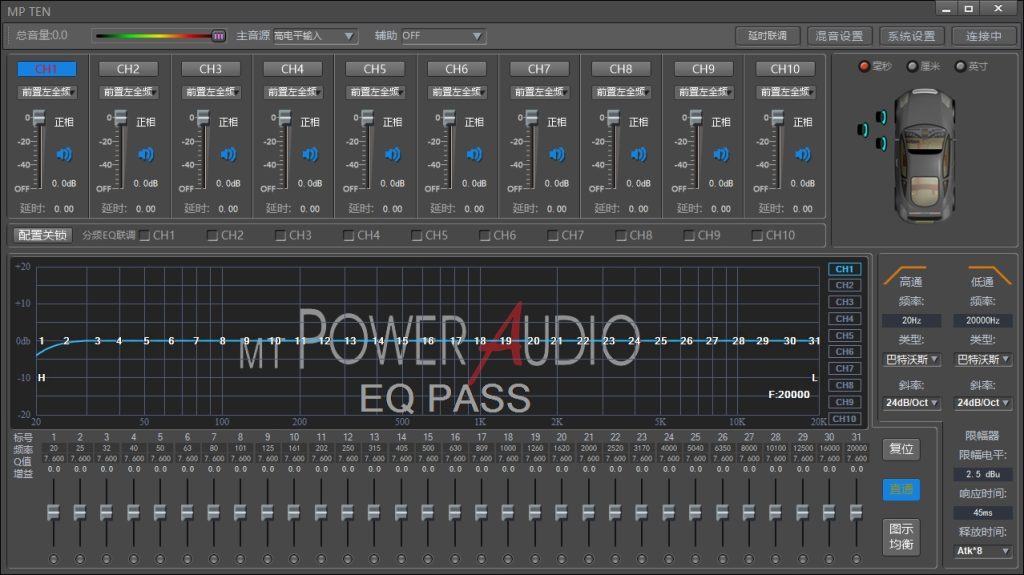Click EQ node 1 on the graph
The image size is (1024, 575).
coord(42,340)
